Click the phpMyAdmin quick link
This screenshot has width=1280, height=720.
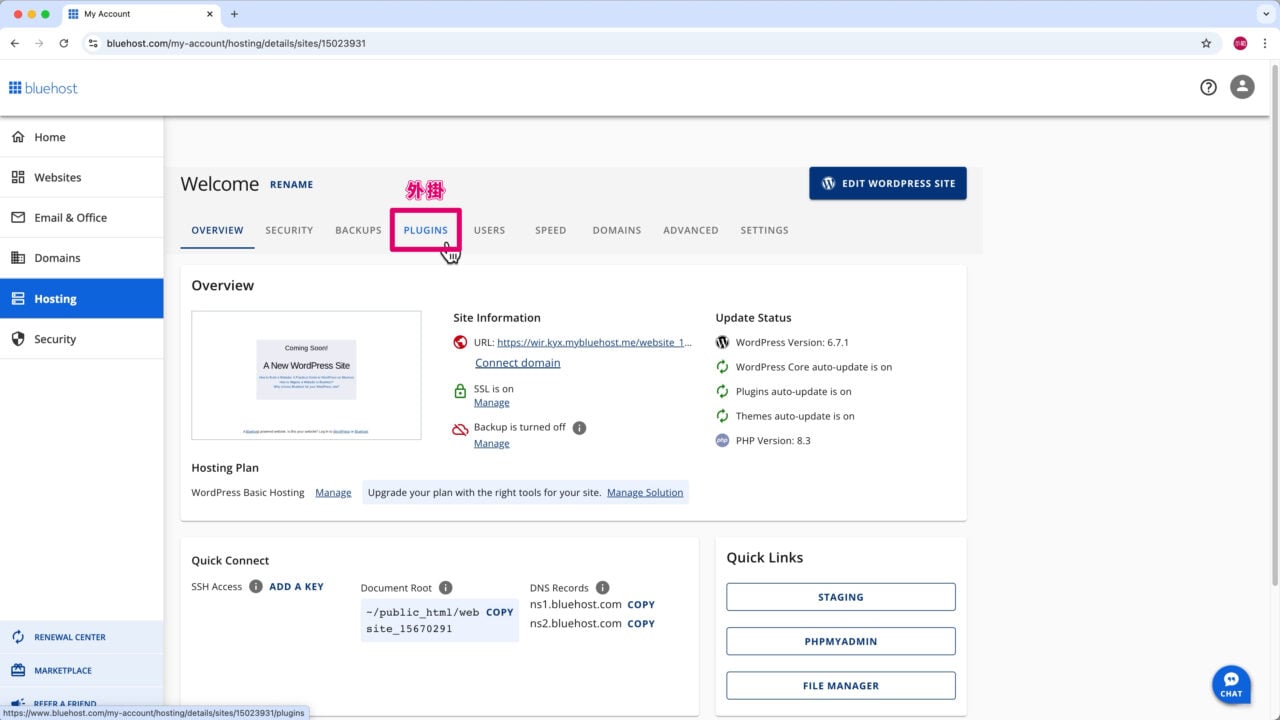[840, 641]
